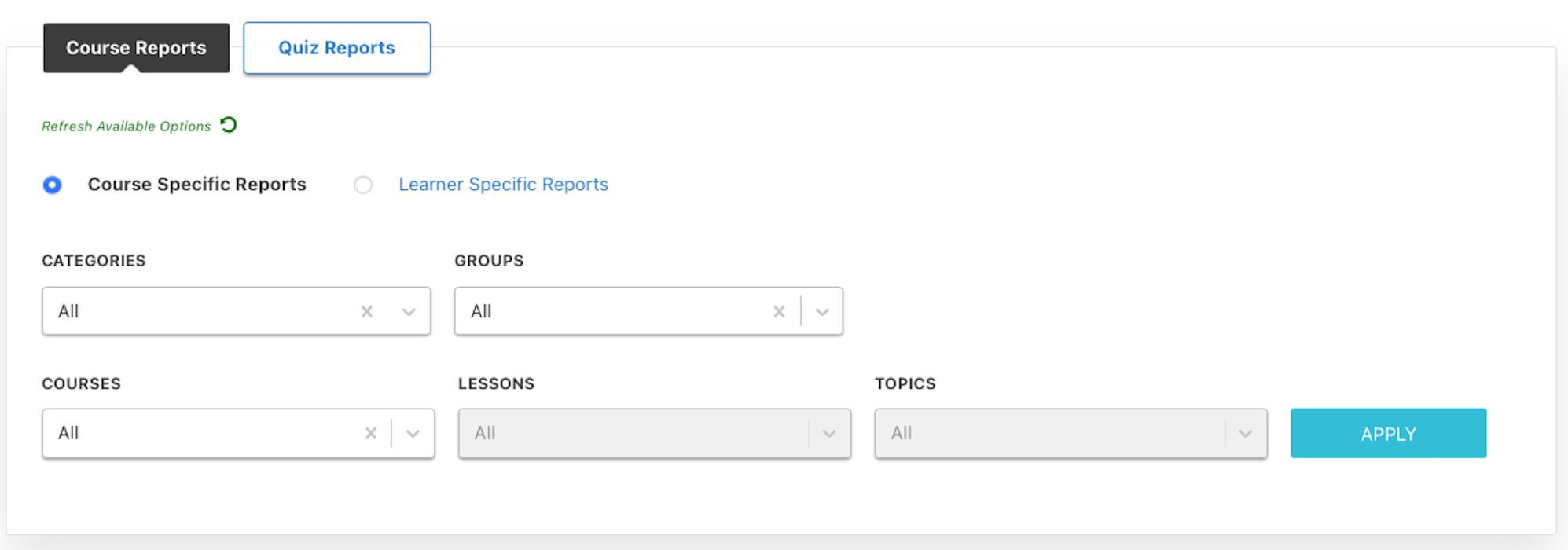Expand the Categories dropdown arrow

click(x=409, y=311)
